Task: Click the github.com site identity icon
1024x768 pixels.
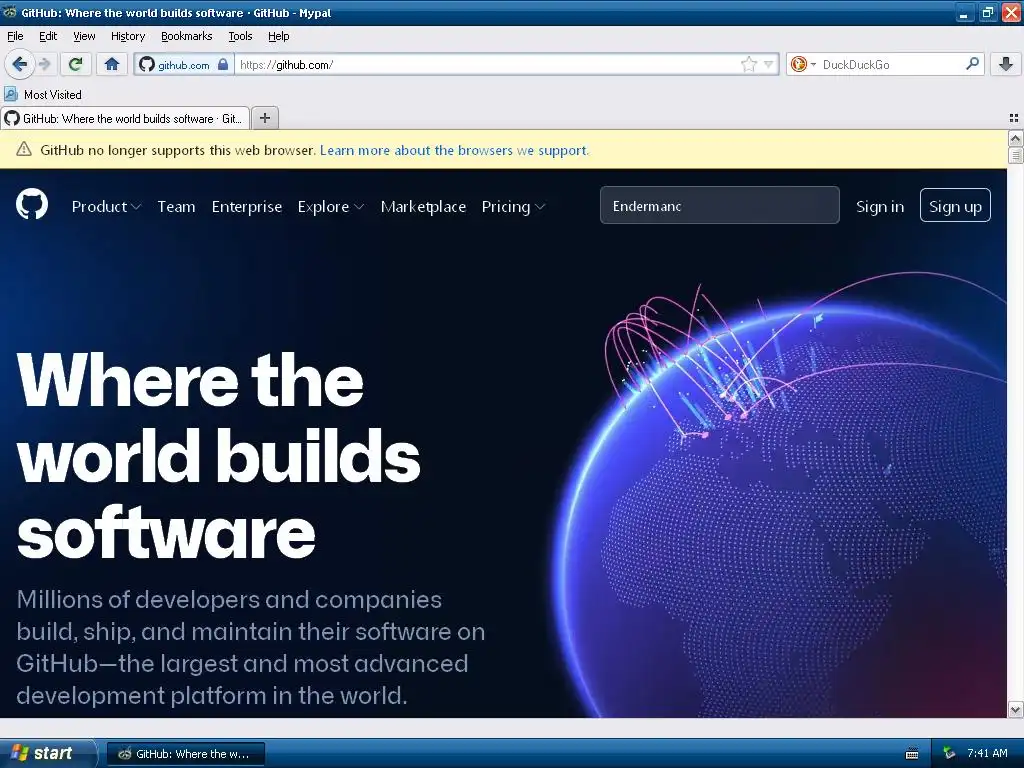Action: (147, 65)
